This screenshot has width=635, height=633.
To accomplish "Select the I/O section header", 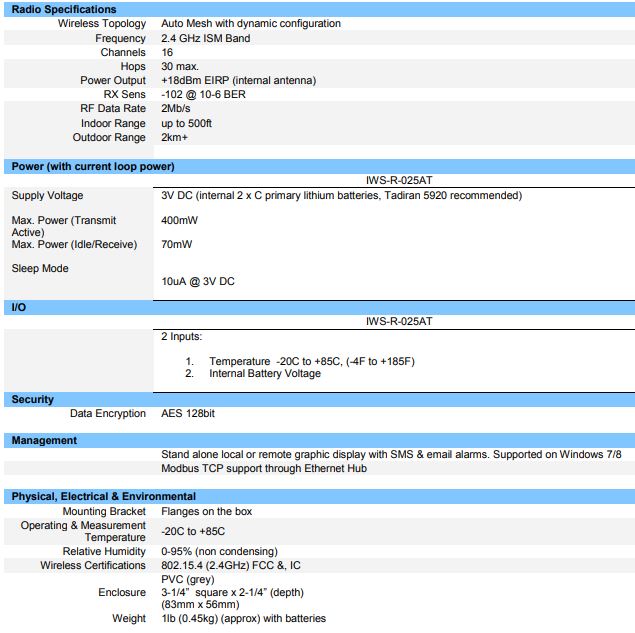I will pos(18,308).
